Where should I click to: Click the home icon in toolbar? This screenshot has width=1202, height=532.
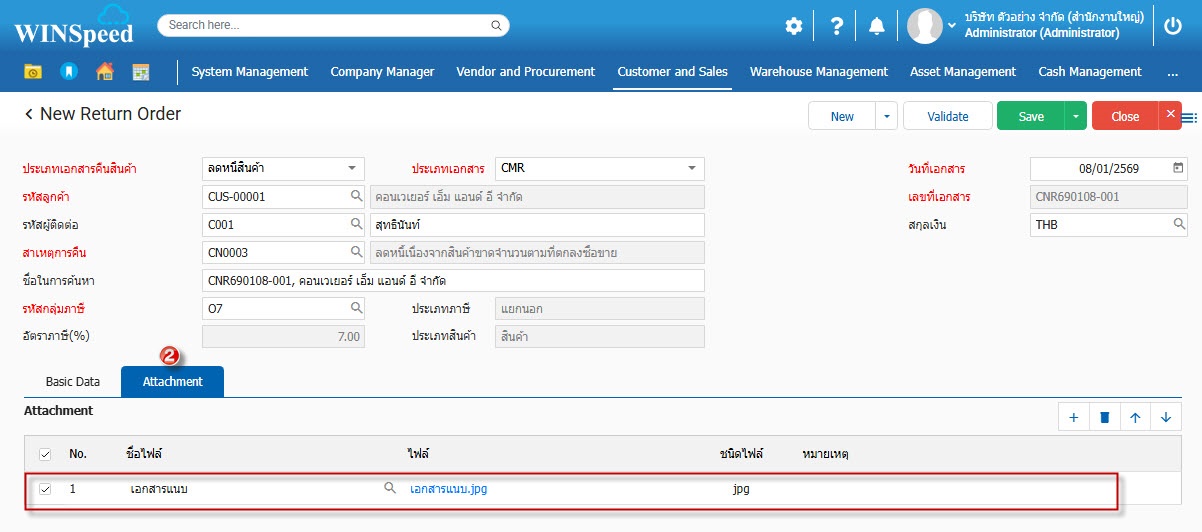pyautogui.click(x=104, y=72)
